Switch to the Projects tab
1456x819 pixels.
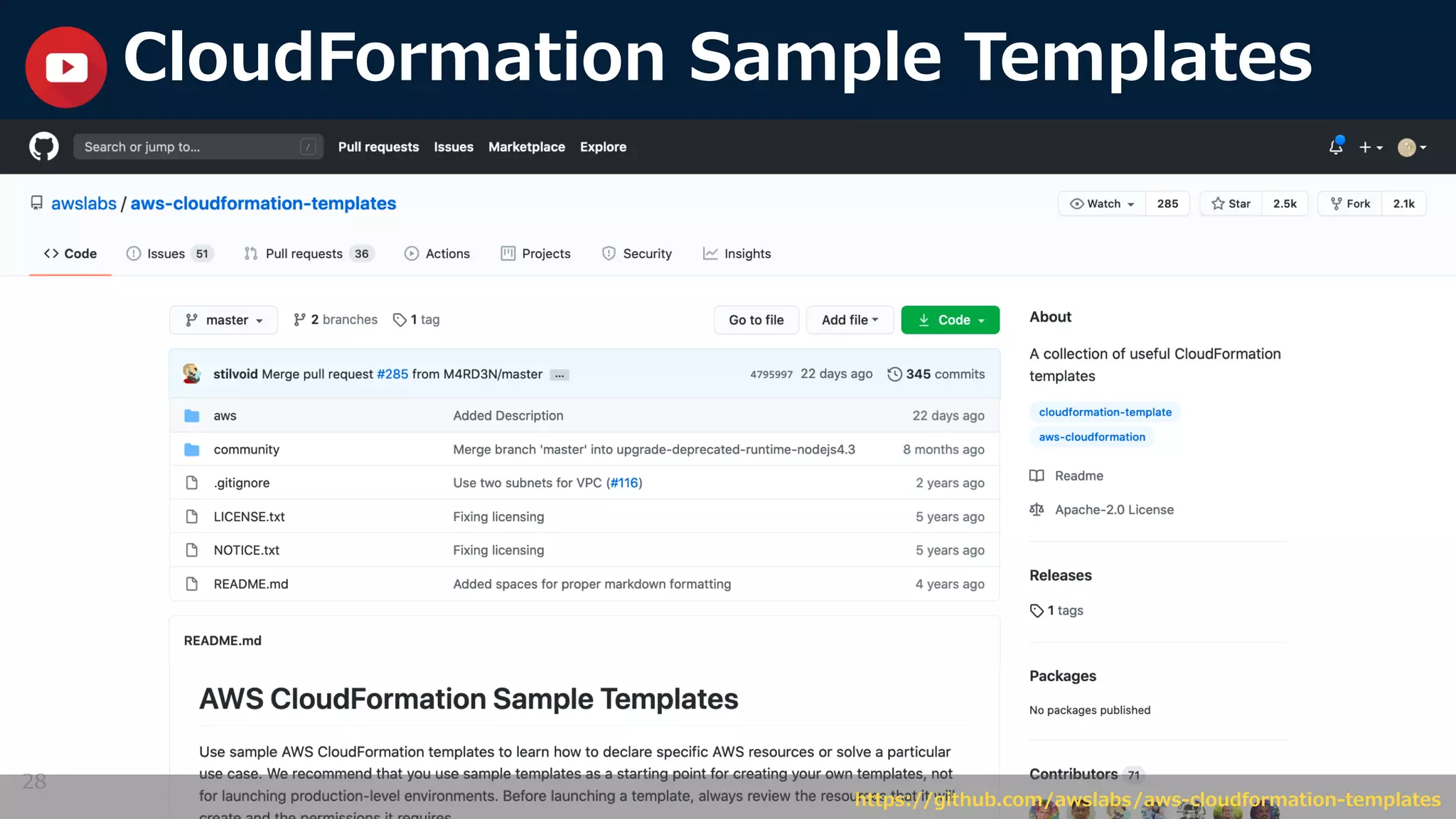tap(535, 254)
